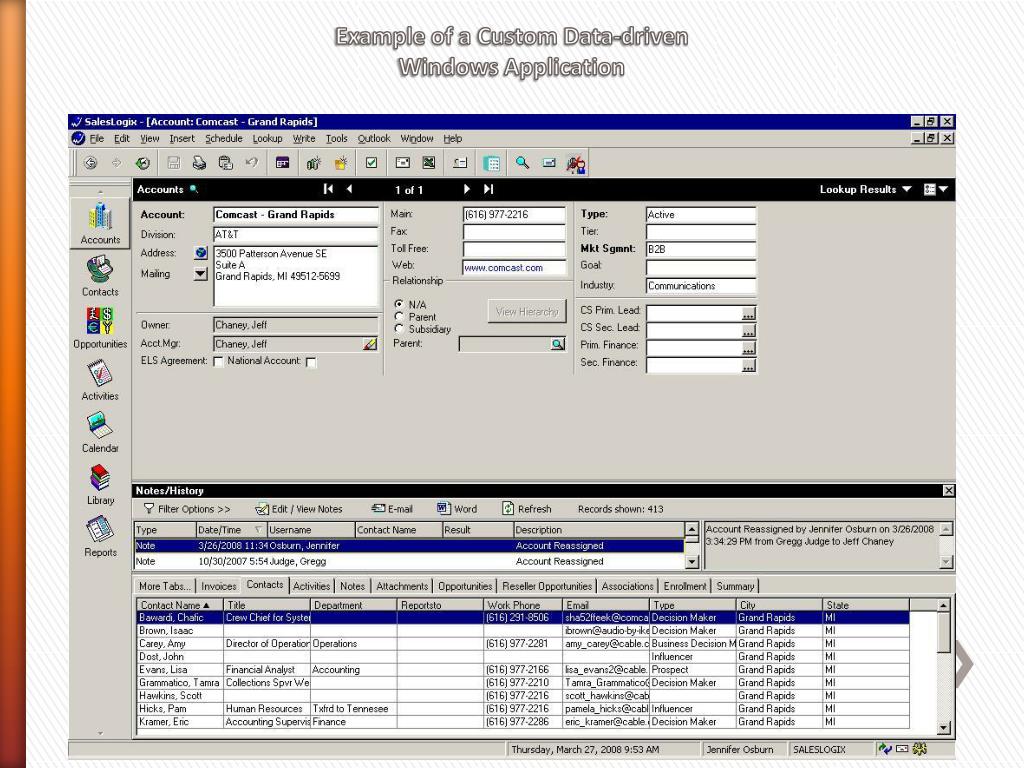Open the CS Prim. Lead ellipsis picker

pos(748,314)
